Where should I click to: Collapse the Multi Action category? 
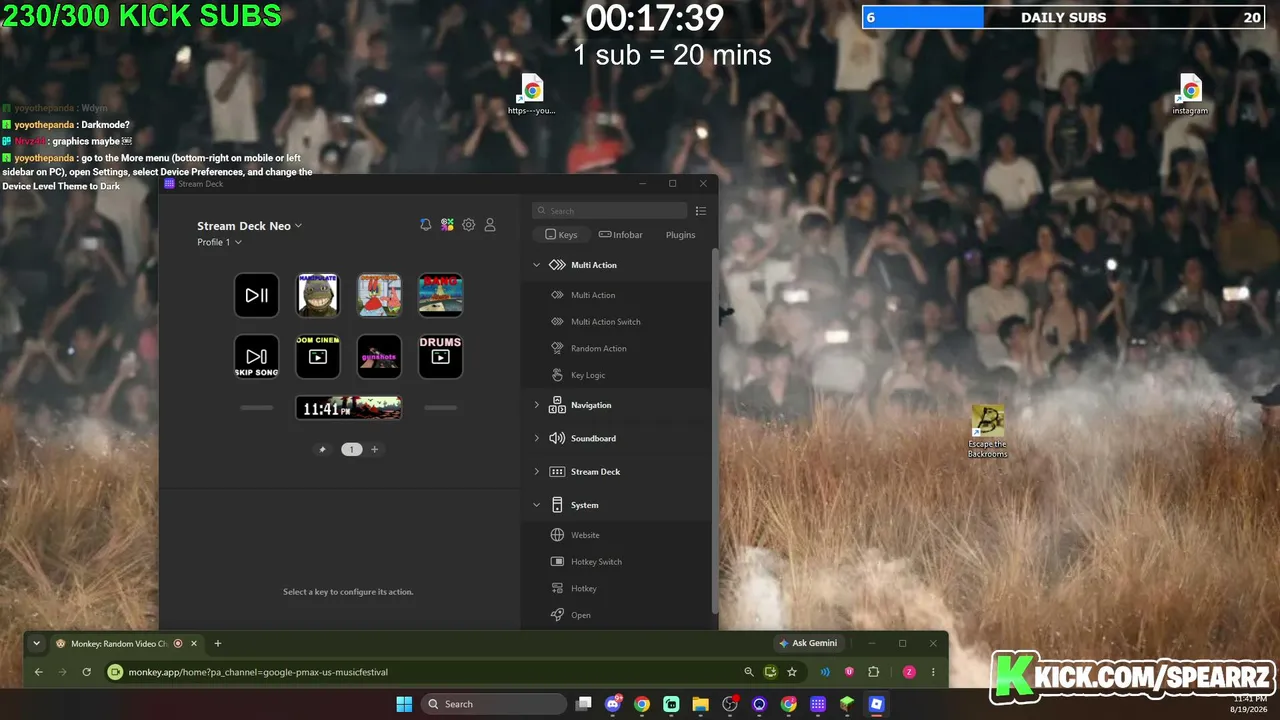pyautogui.click(x=536, y=265)
